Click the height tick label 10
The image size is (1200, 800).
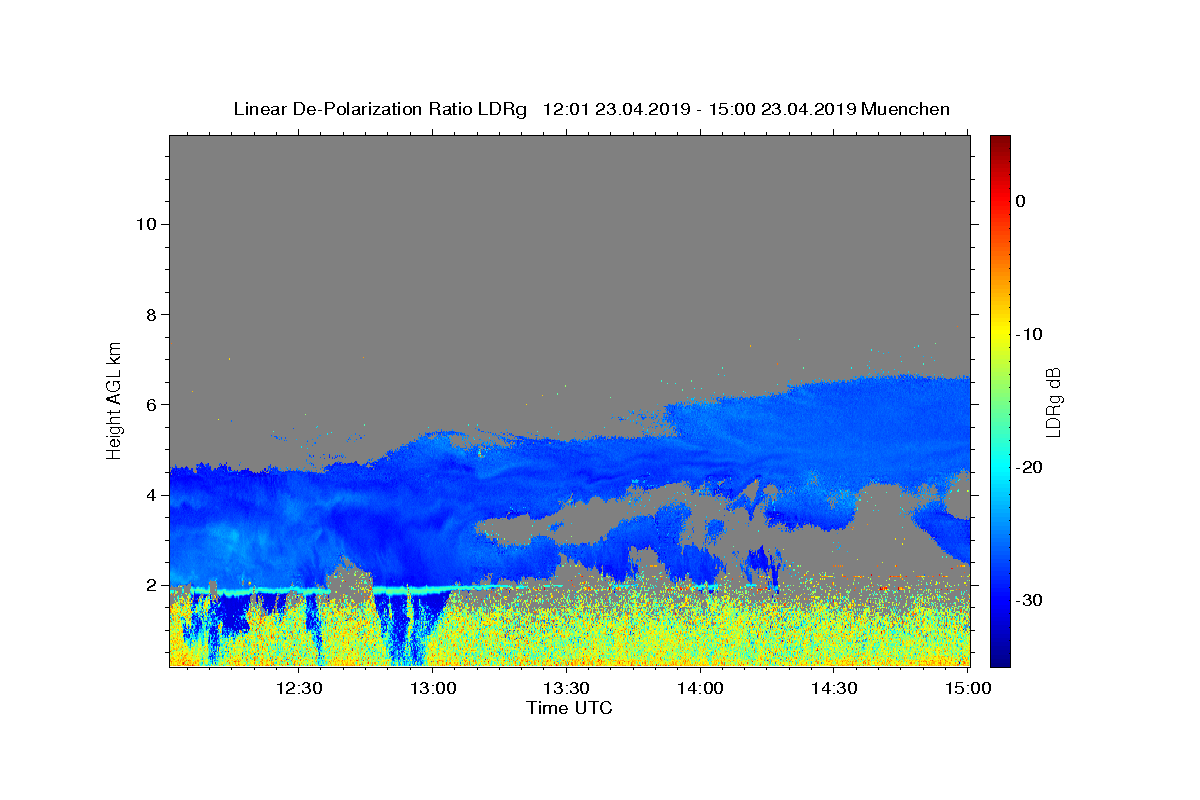[x=145, y=224]
